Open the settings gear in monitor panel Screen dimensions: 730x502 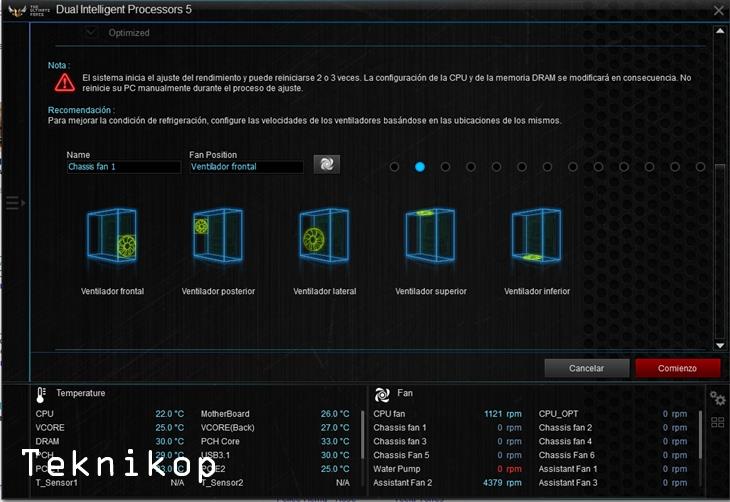[717, 397]
